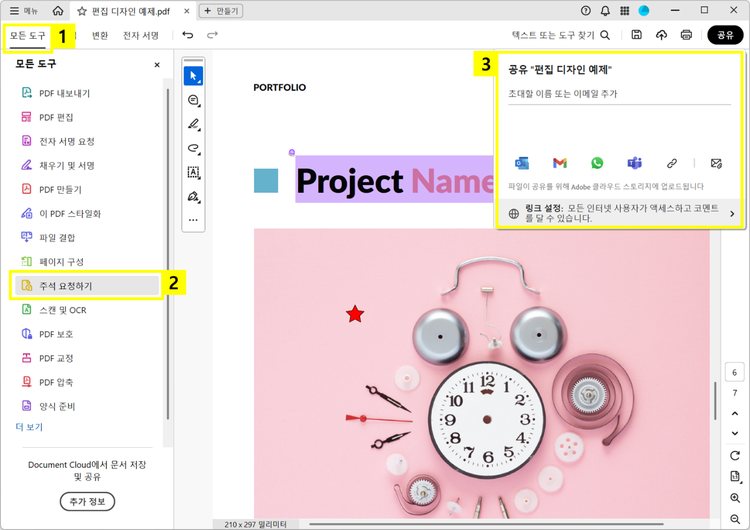
Task: Star the 편집 디자인 예제.pdf tab
Action: click(x=82, y=11)
